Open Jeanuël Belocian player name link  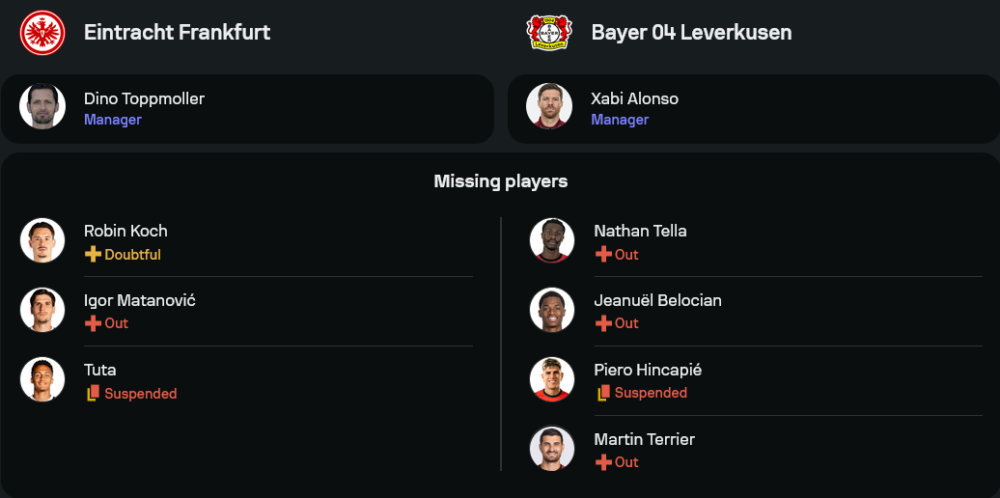point(658,300)
